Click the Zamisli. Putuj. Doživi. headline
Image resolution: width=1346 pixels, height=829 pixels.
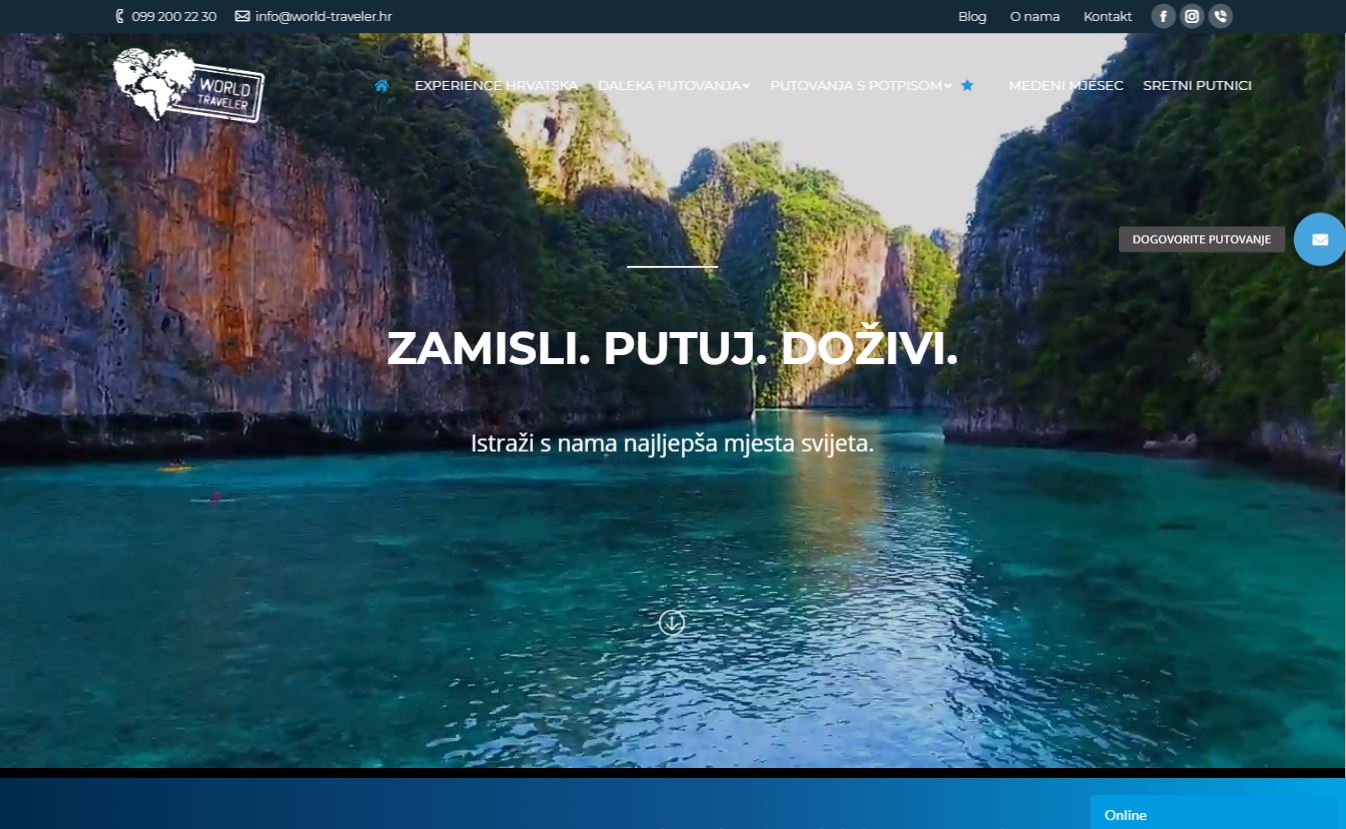click(672, 348)
